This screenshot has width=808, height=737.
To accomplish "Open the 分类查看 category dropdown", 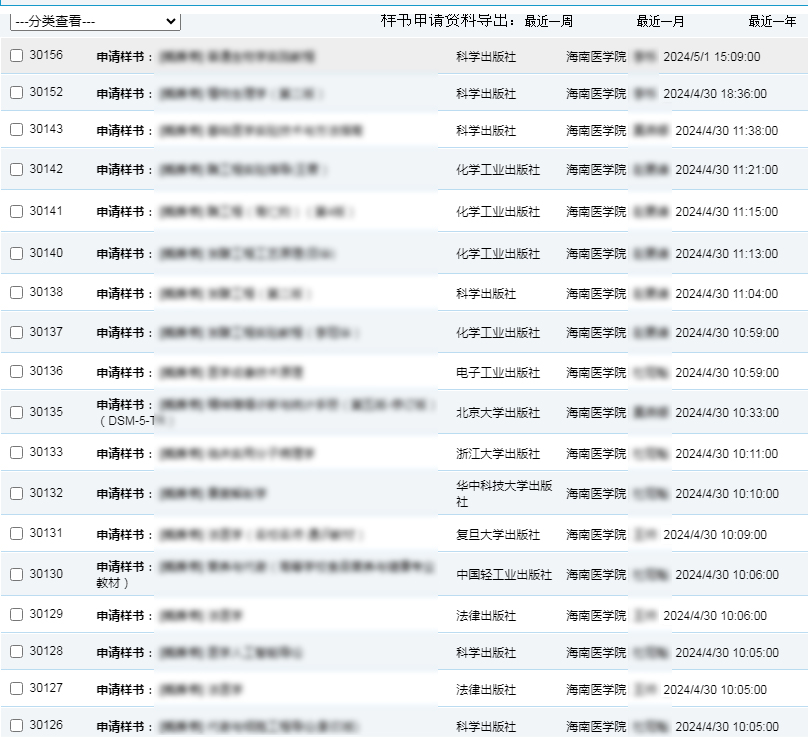I will pyautogui.click(x=96, y=21).
